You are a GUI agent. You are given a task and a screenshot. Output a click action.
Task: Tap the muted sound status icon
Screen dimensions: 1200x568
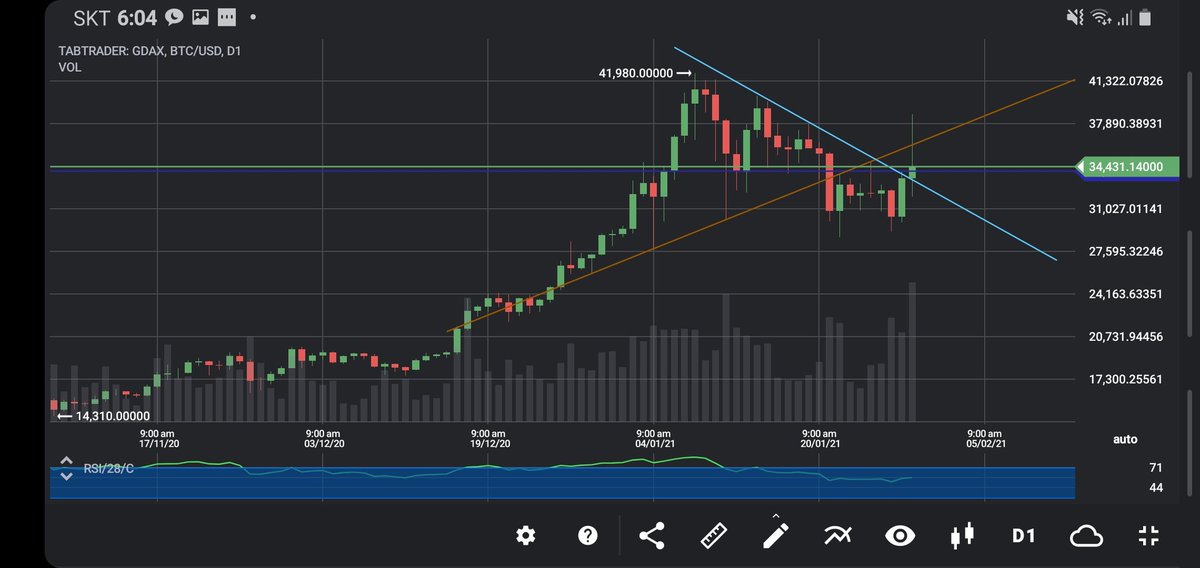1075,17
